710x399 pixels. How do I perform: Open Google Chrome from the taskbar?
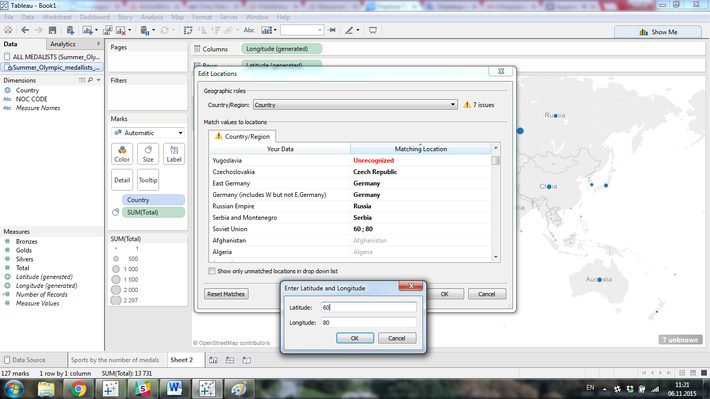click(x=78, y=389)
